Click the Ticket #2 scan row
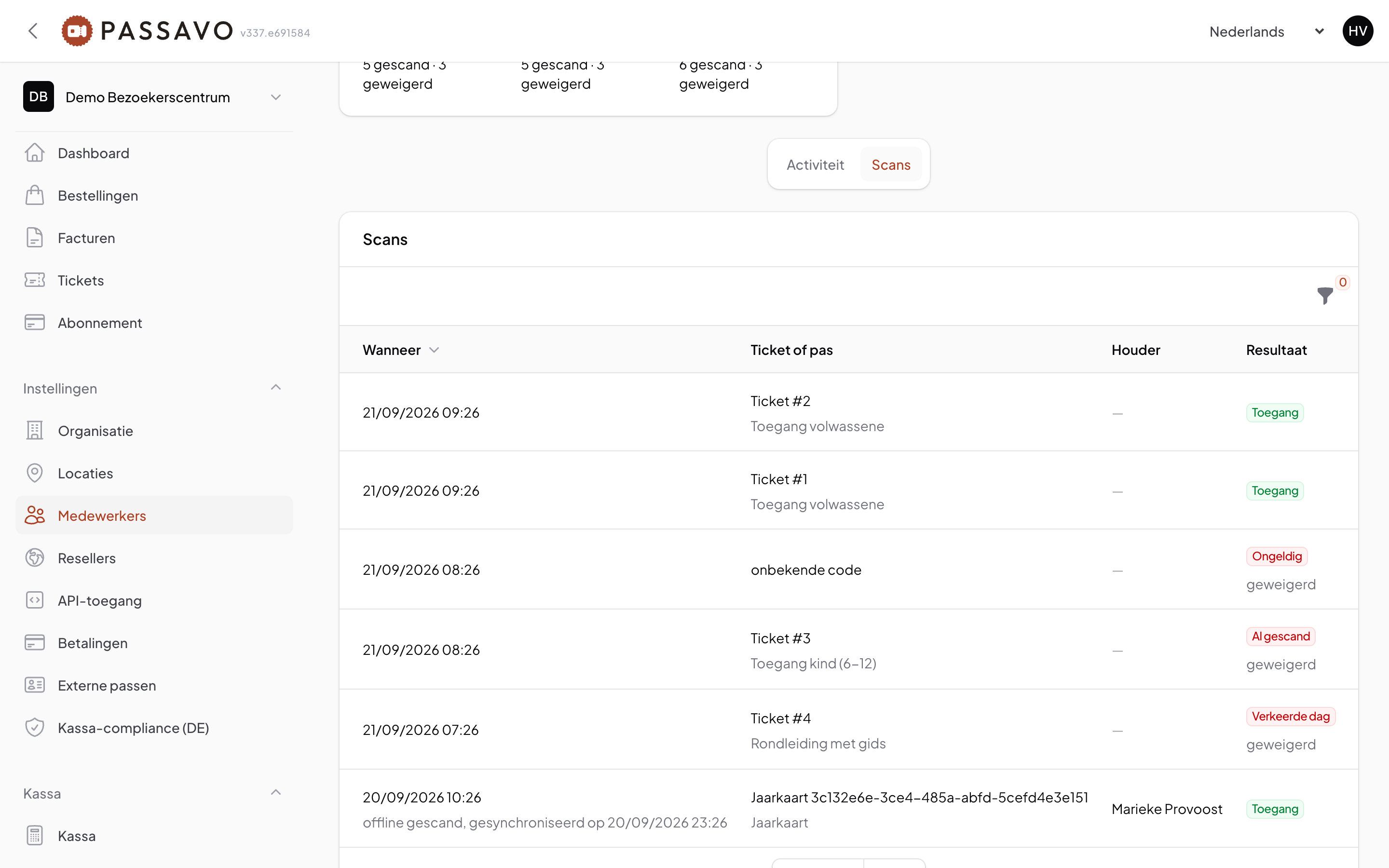 click(848, 413)
